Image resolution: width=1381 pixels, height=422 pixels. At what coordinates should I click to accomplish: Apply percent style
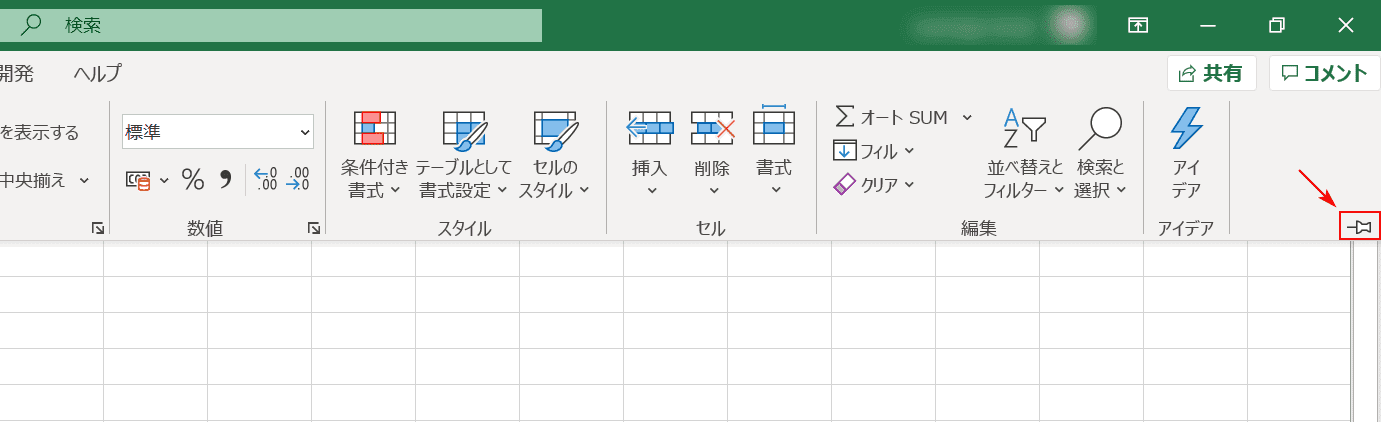(x=193, y=180)
